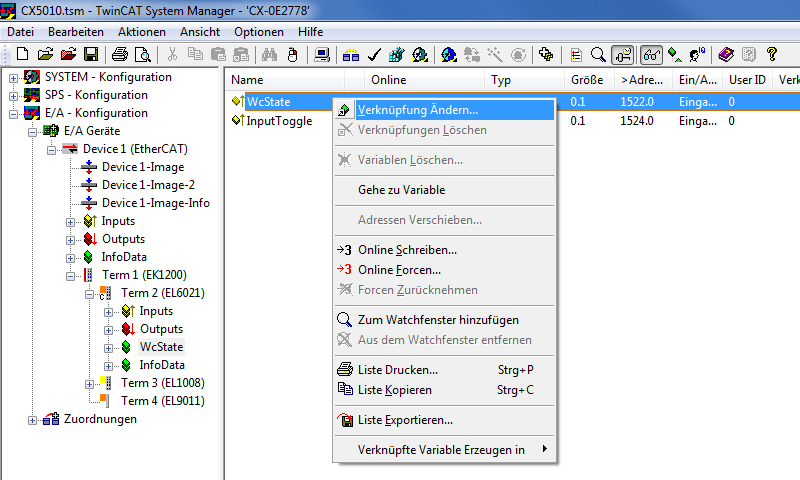The image size is (800, 480).
Task: Click the Generate Mappings toolbar icon
Action: 351,54
